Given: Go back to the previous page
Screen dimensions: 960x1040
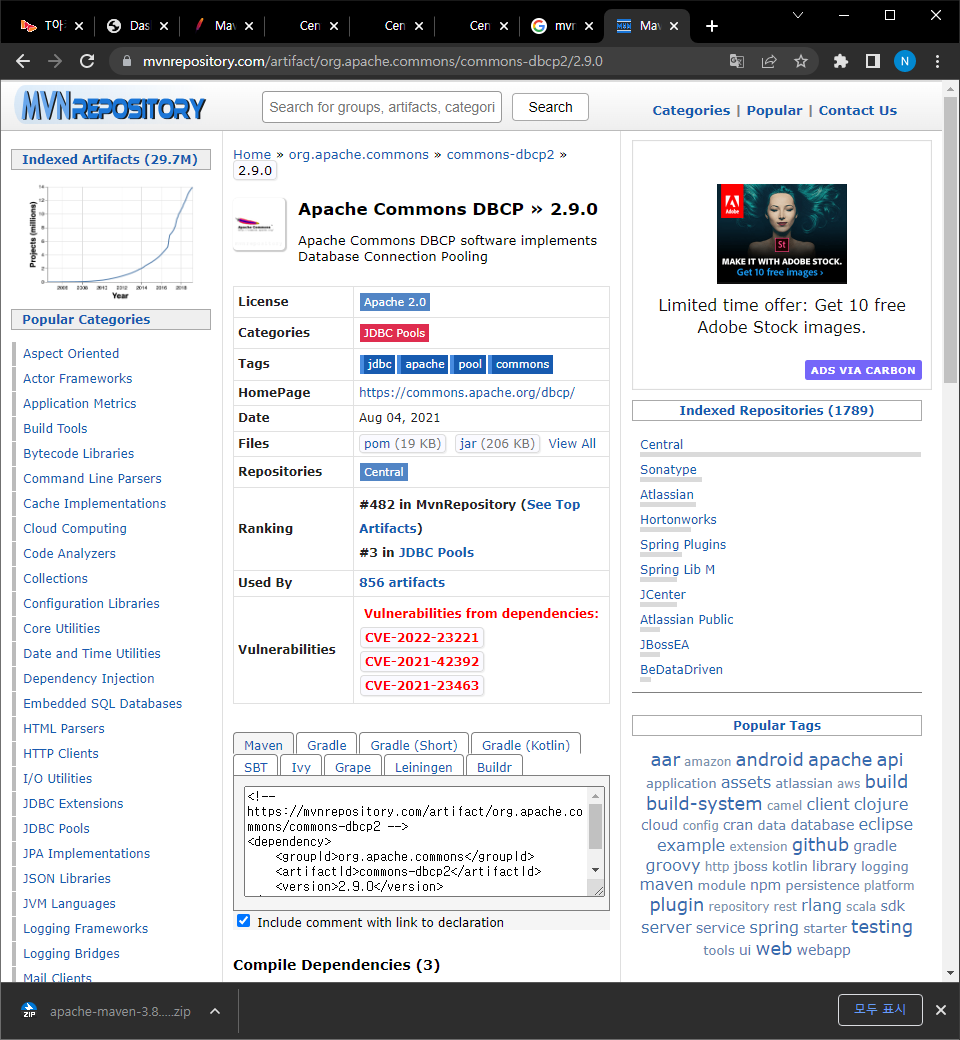Looking at the screenshot, I should 23,62.
